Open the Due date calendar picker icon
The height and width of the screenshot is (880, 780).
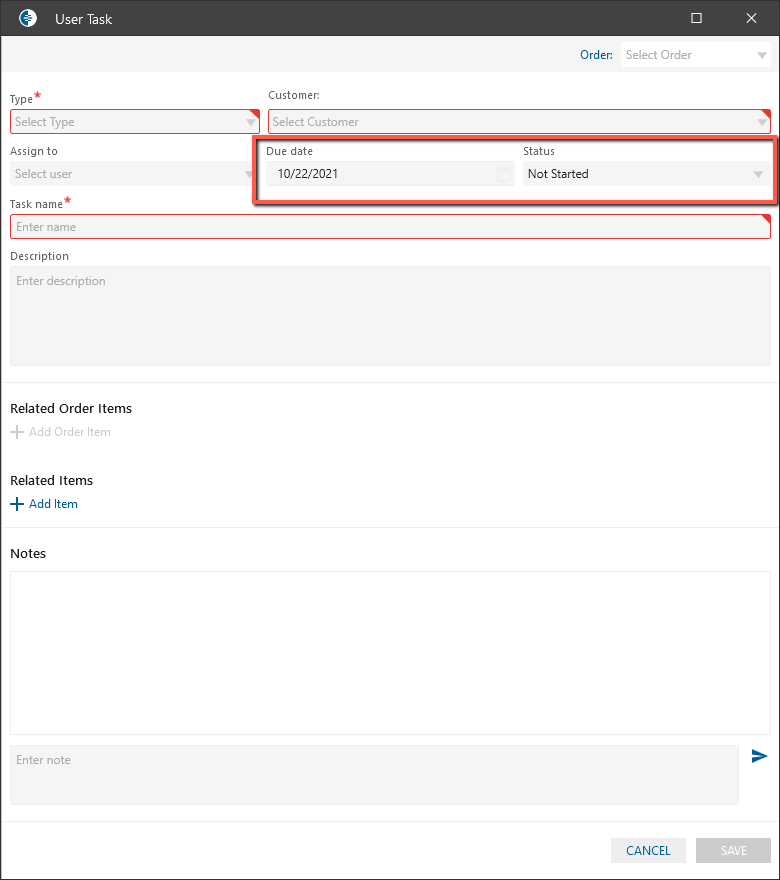504,174
